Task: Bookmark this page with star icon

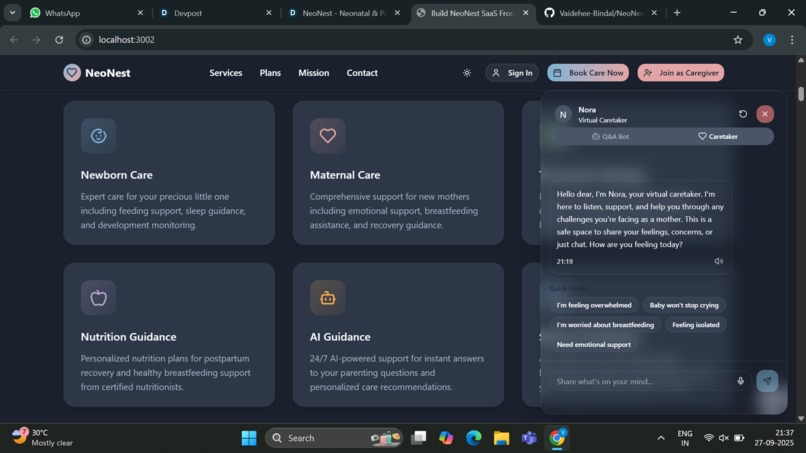Action: coord(738,40)
